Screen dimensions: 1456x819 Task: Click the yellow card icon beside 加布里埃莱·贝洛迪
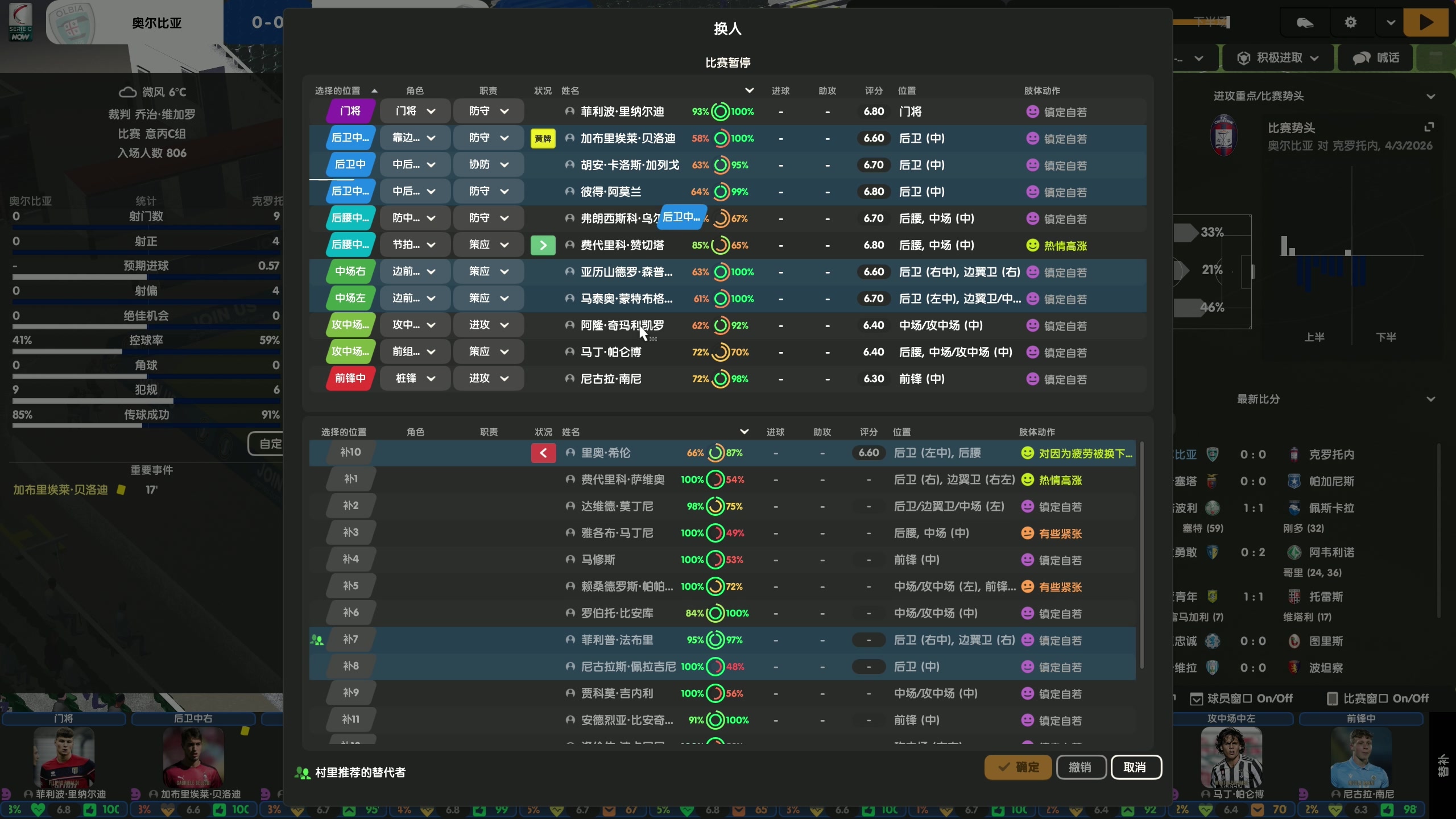point(542,138)
